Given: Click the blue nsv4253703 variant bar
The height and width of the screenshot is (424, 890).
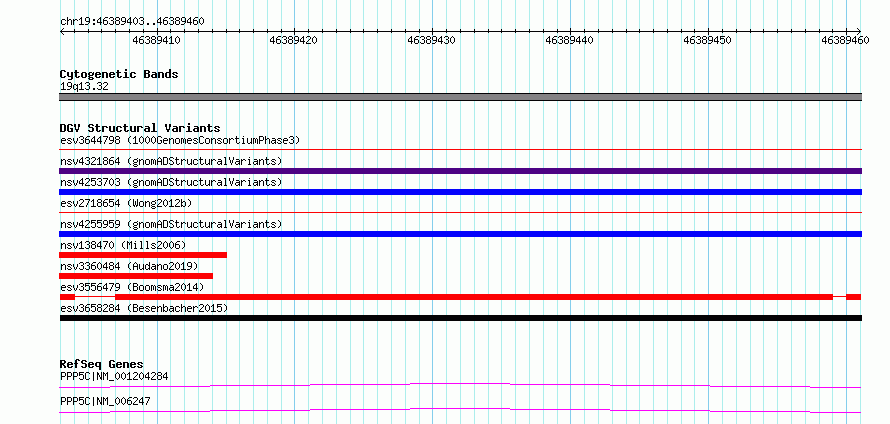Looking at the screenshot, I should point(460,192).
